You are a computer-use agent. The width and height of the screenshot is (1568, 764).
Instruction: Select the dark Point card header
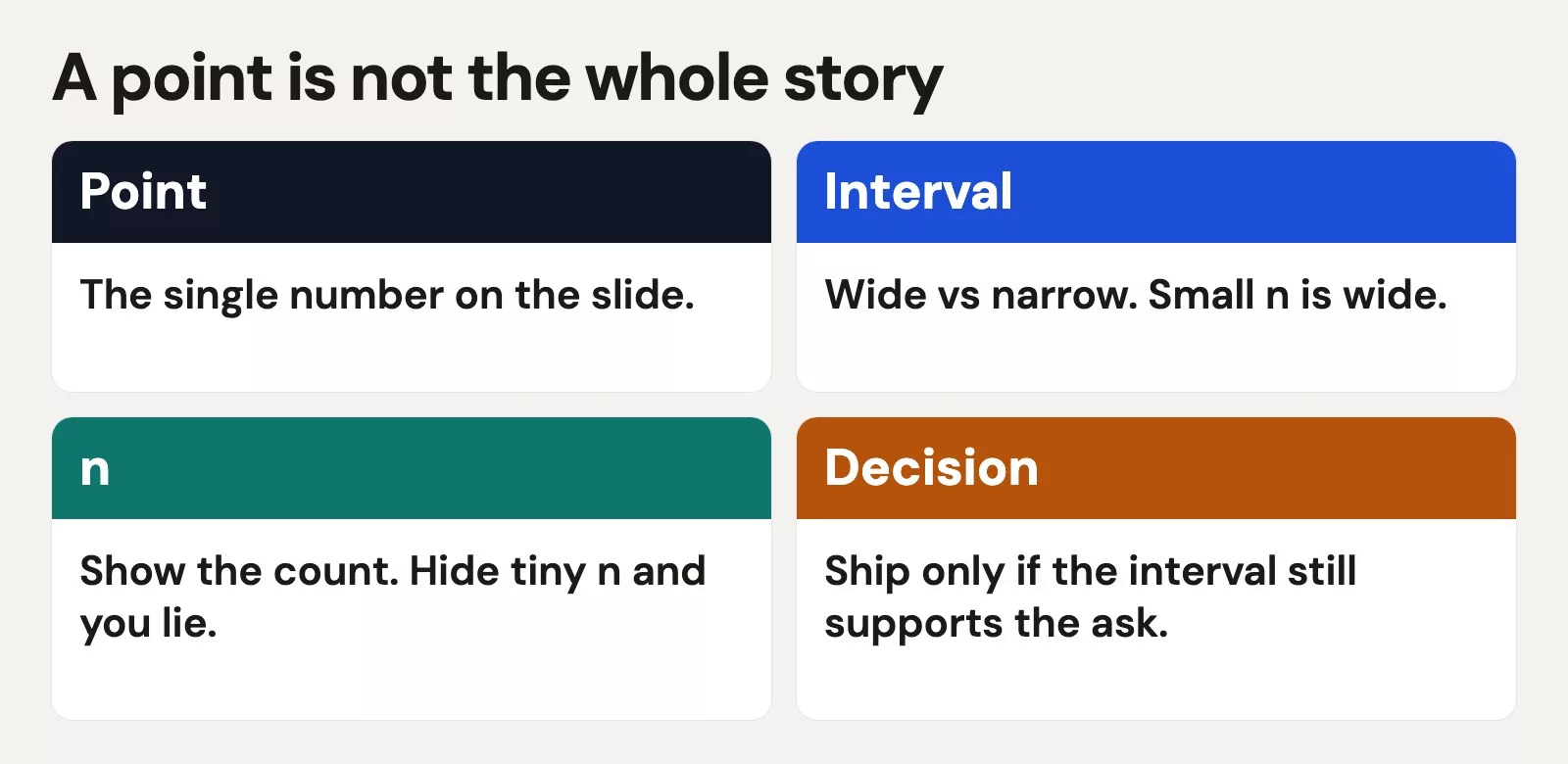click(x=412, y=192)
